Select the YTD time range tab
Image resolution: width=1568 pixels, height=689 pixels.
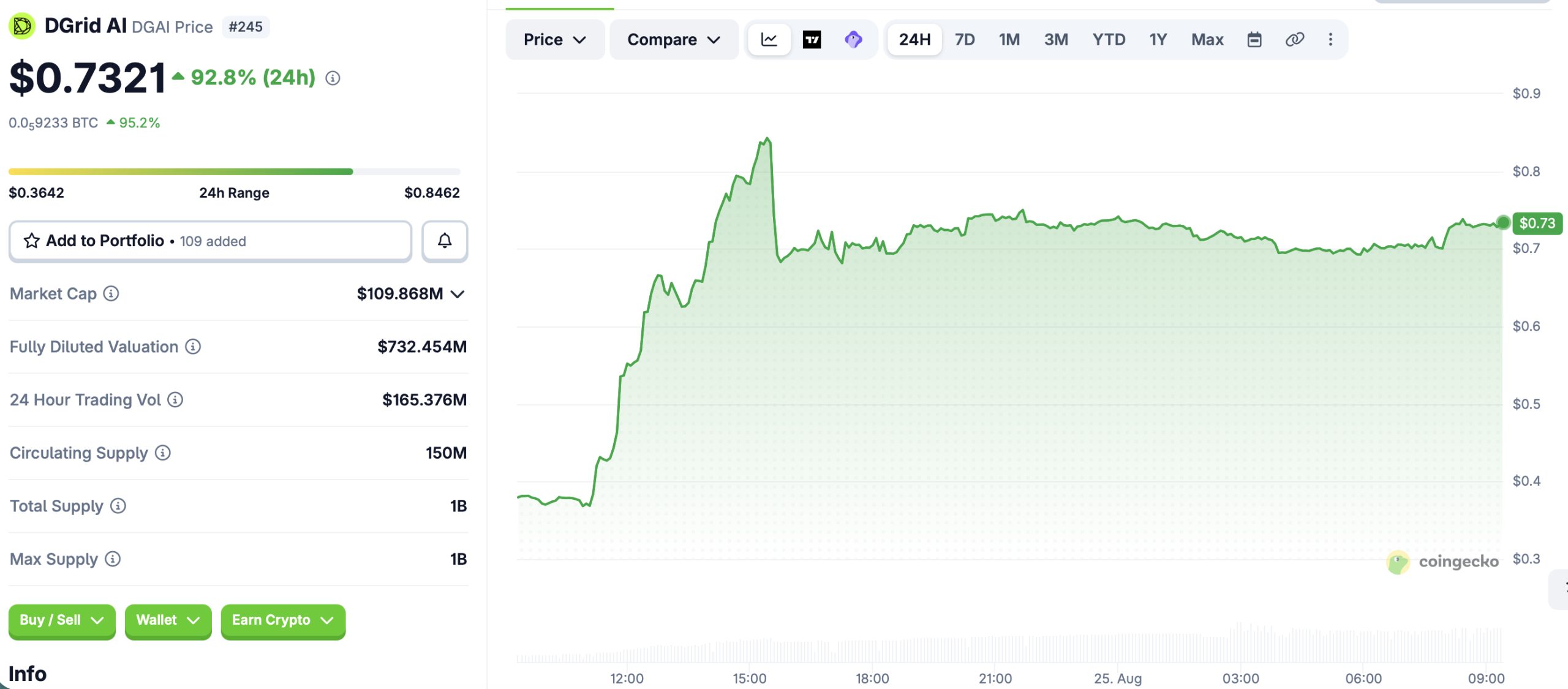[1109, 40]
